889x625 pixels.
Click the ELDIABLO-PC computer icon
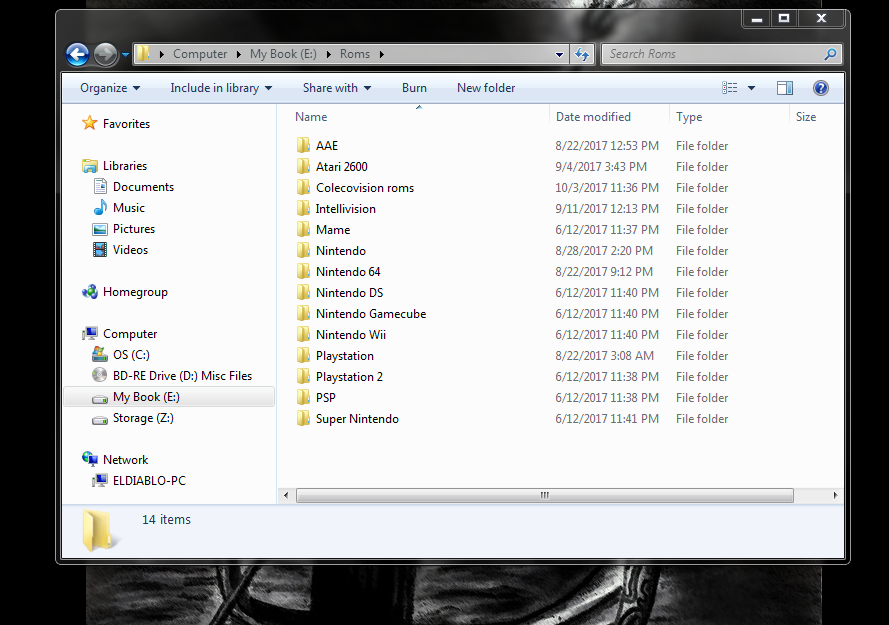(x=100, y=480)
